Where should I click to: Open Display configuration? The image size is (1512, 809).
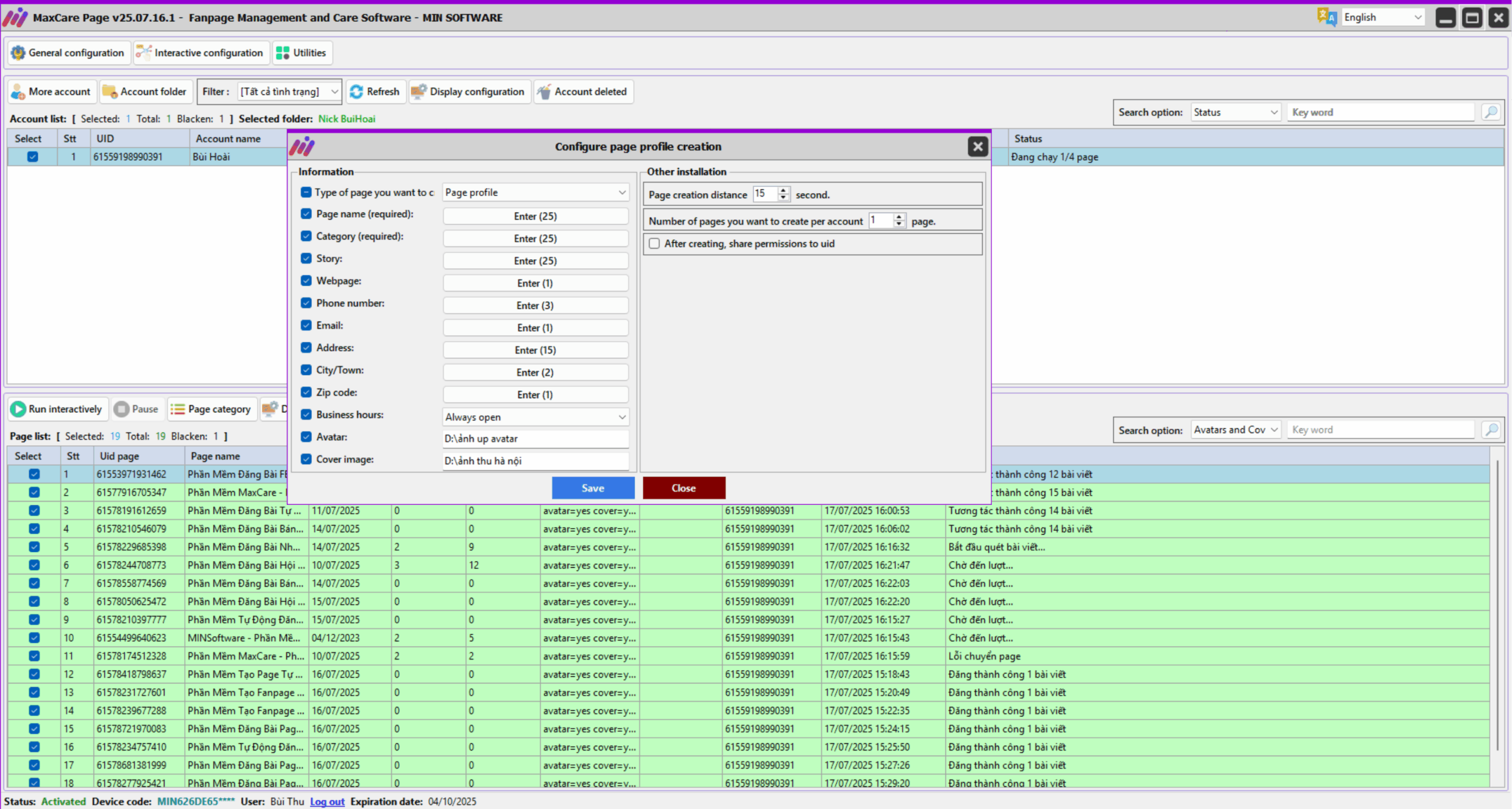pos(469,92)
